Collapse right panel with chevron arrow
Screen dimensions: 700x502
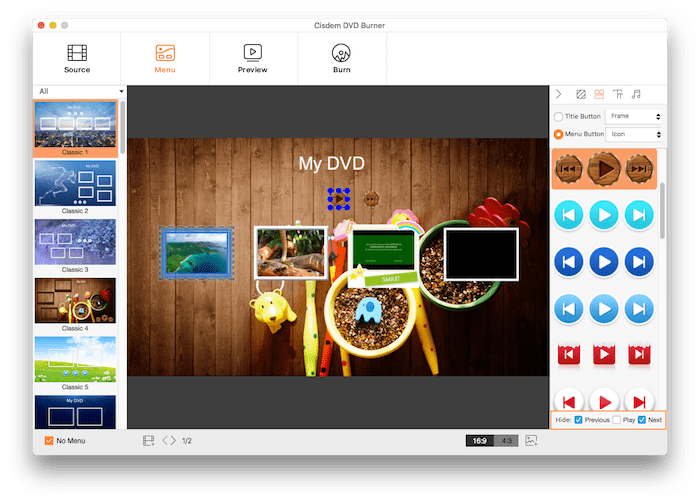coord(558,94)
